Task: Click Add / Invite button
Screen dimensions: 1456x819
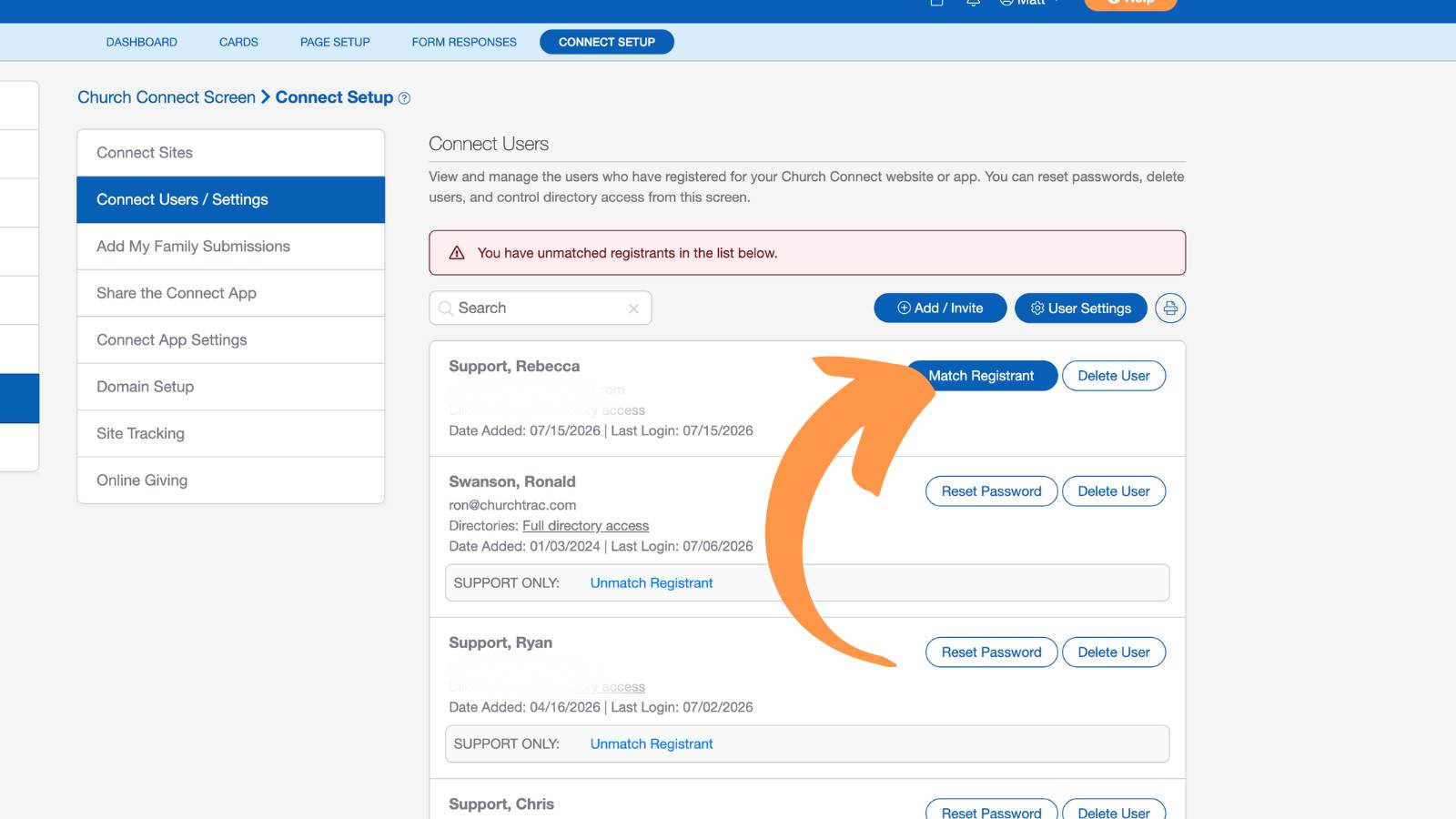Action: (x=940, y=308)
